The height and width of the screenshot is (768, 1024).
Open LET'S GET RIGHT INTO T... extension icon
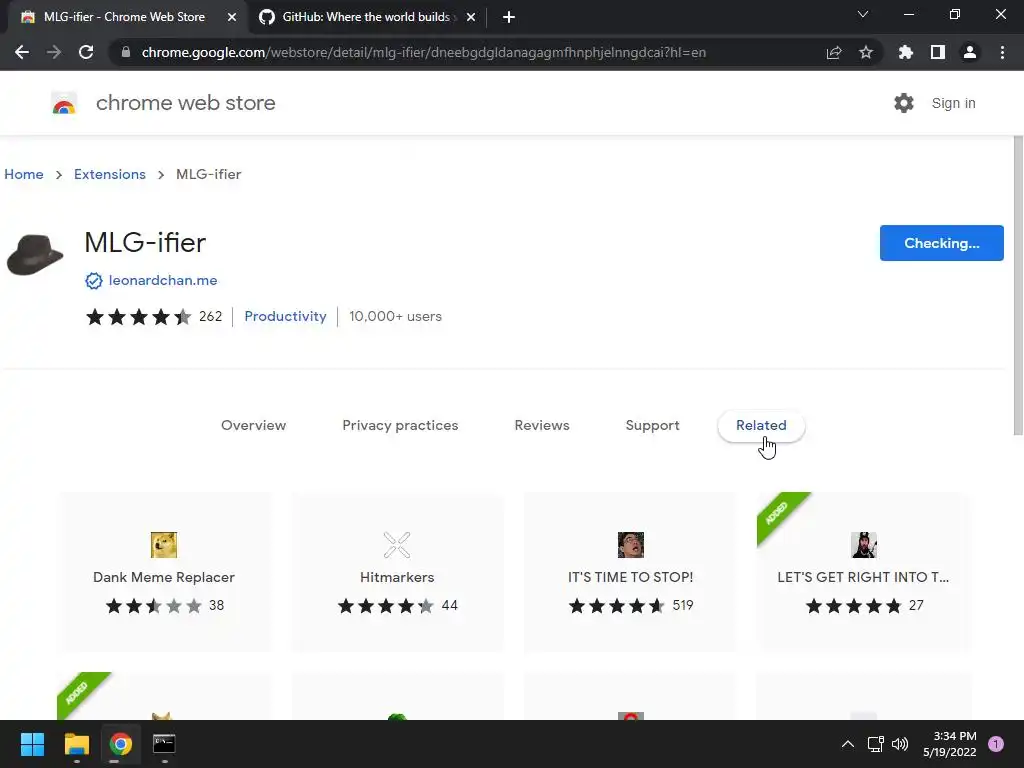click(x=863, y=545)
